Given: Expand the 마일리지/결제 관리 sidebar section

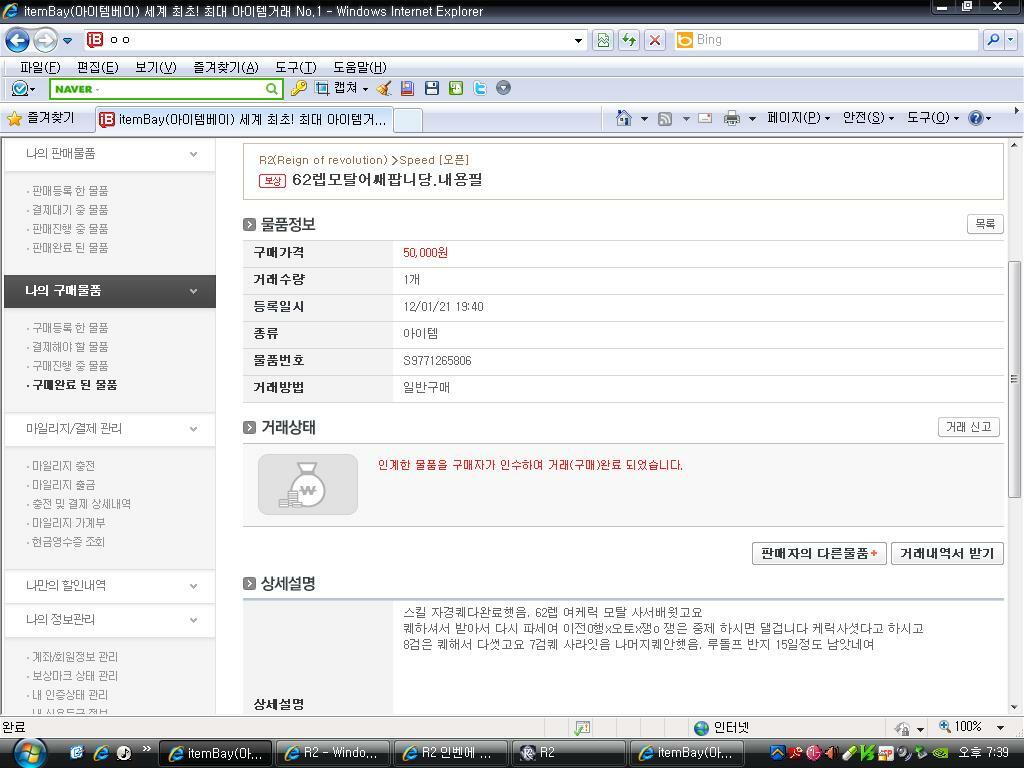Looking at the screenshot, I should point(193,429).
